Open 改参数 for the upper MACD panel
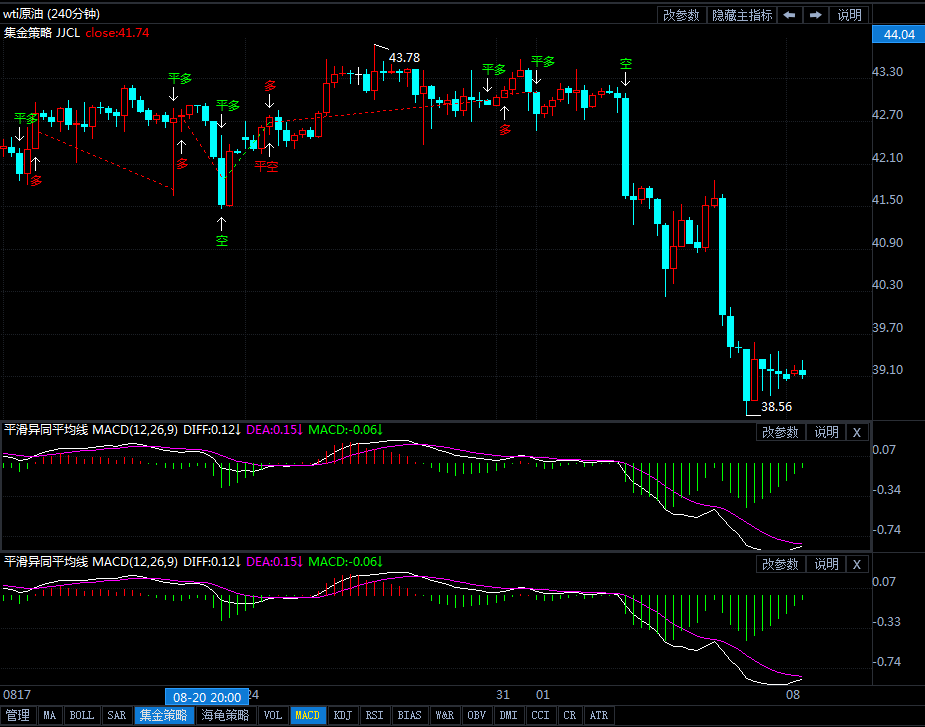The height and width of the screenshot is (727, 925). [780, 432]
